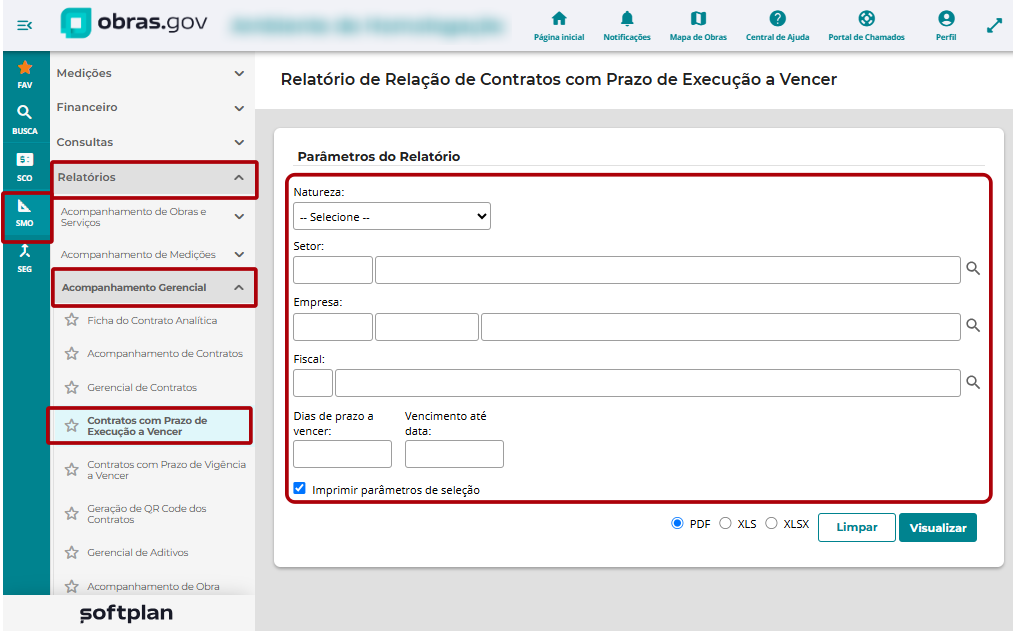The width and height of the screenshot is (1013, 631).
Task: Favorite Gerencial de Aditivos star
Action: [x=72, y=552]
